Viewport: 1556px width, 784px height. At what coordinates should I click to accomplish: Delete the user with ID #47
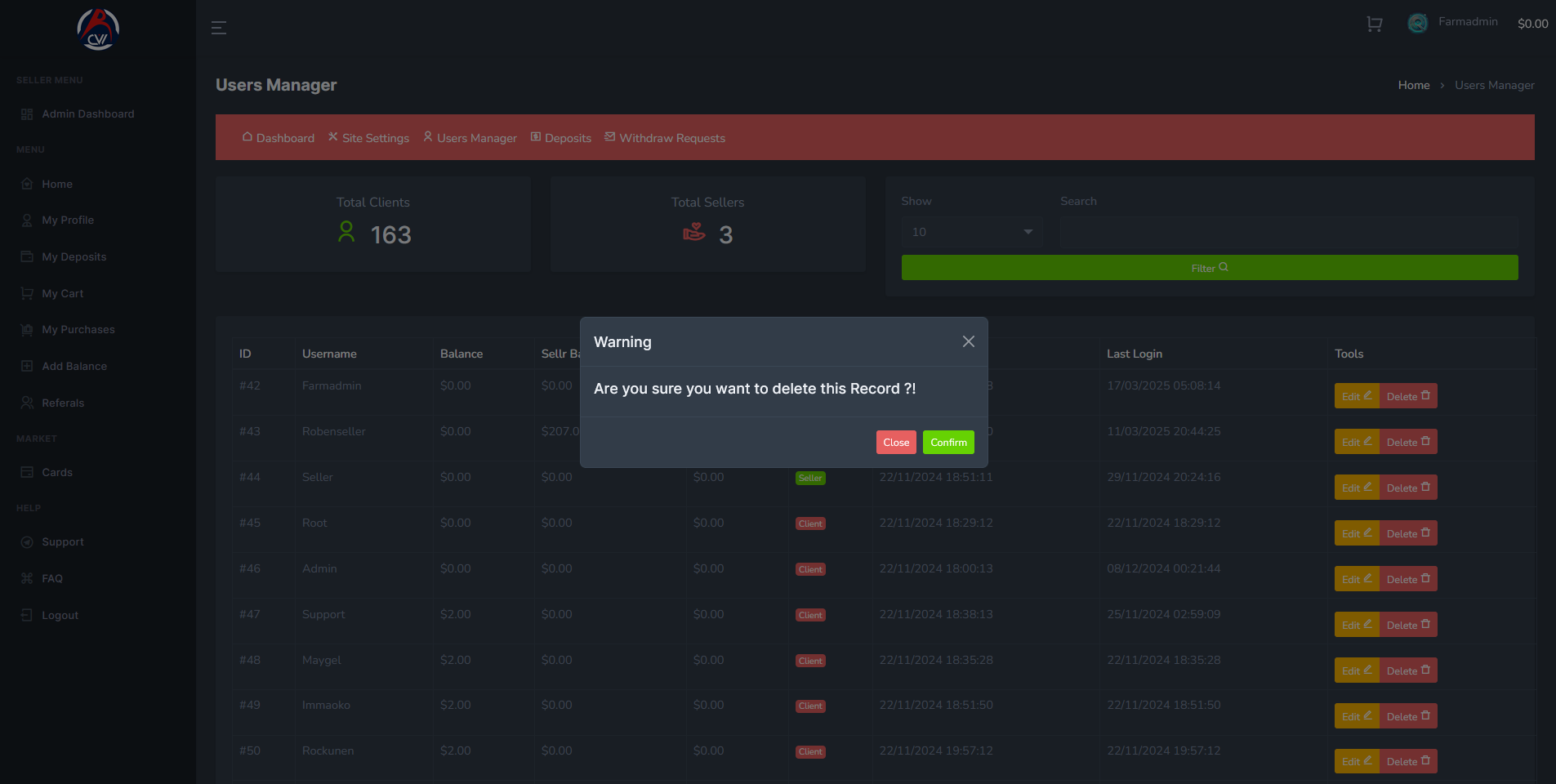point(1409,625)
